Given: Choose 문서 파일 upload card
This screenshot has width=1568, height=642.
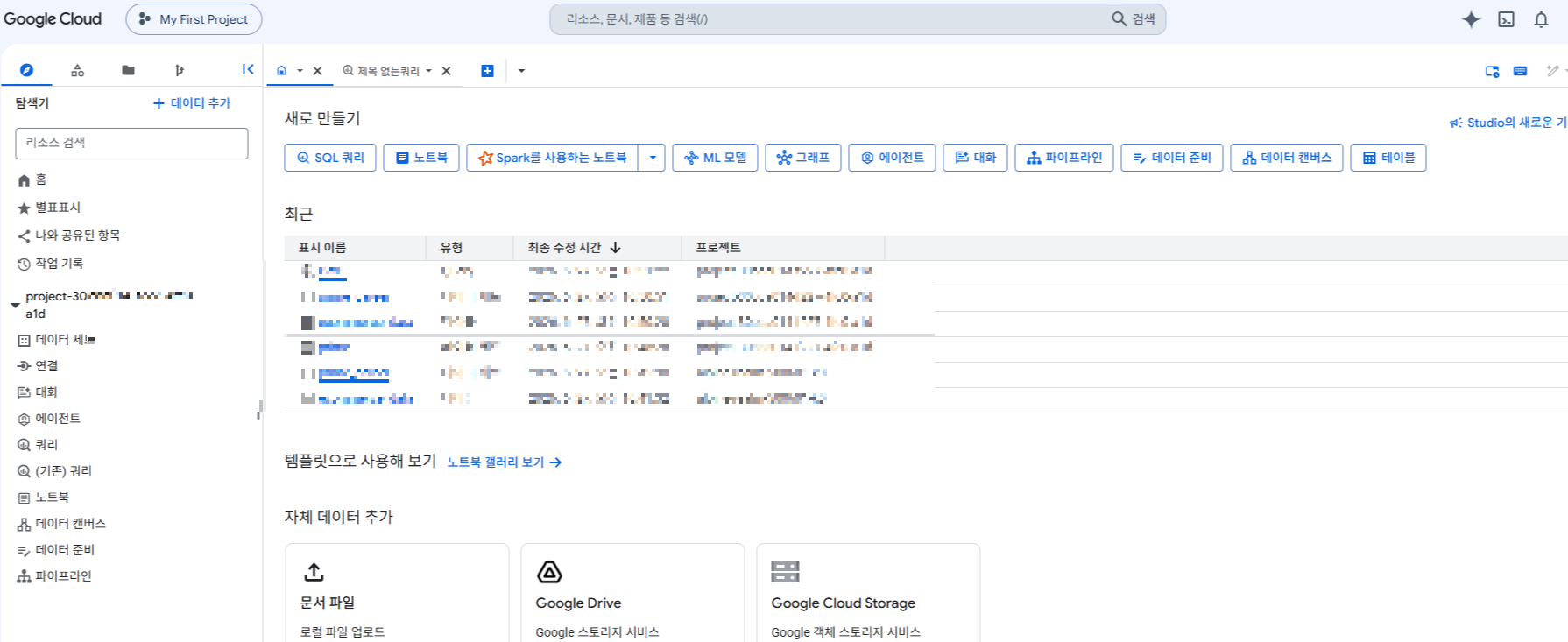Looking at the screenshot, I should pyautogui.click(x=397, y=593).
